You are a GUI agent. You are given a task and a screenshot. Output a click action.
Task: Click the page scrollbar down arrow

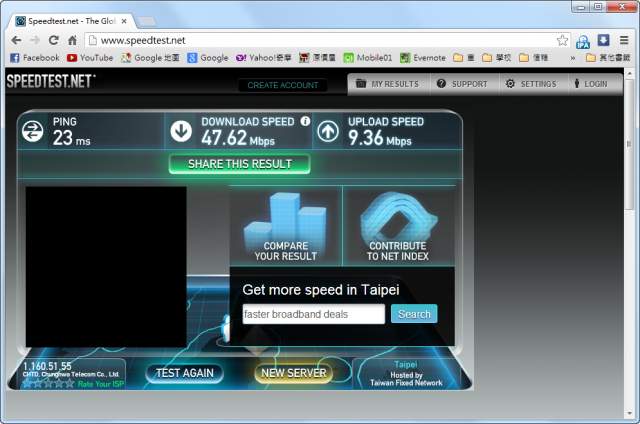tap(629, 413)
